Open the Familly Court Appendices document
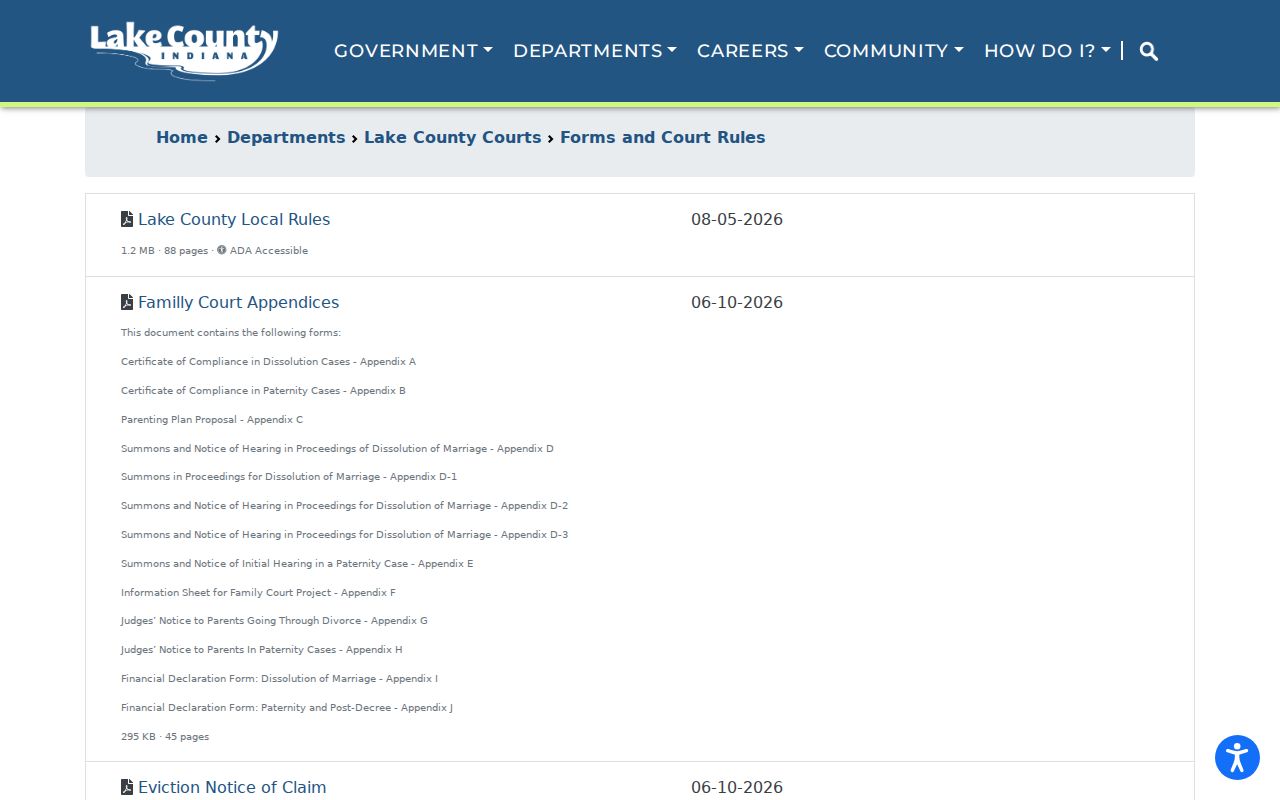The width and height of the screenshot is (1280, 800). [x=238, y=302]
